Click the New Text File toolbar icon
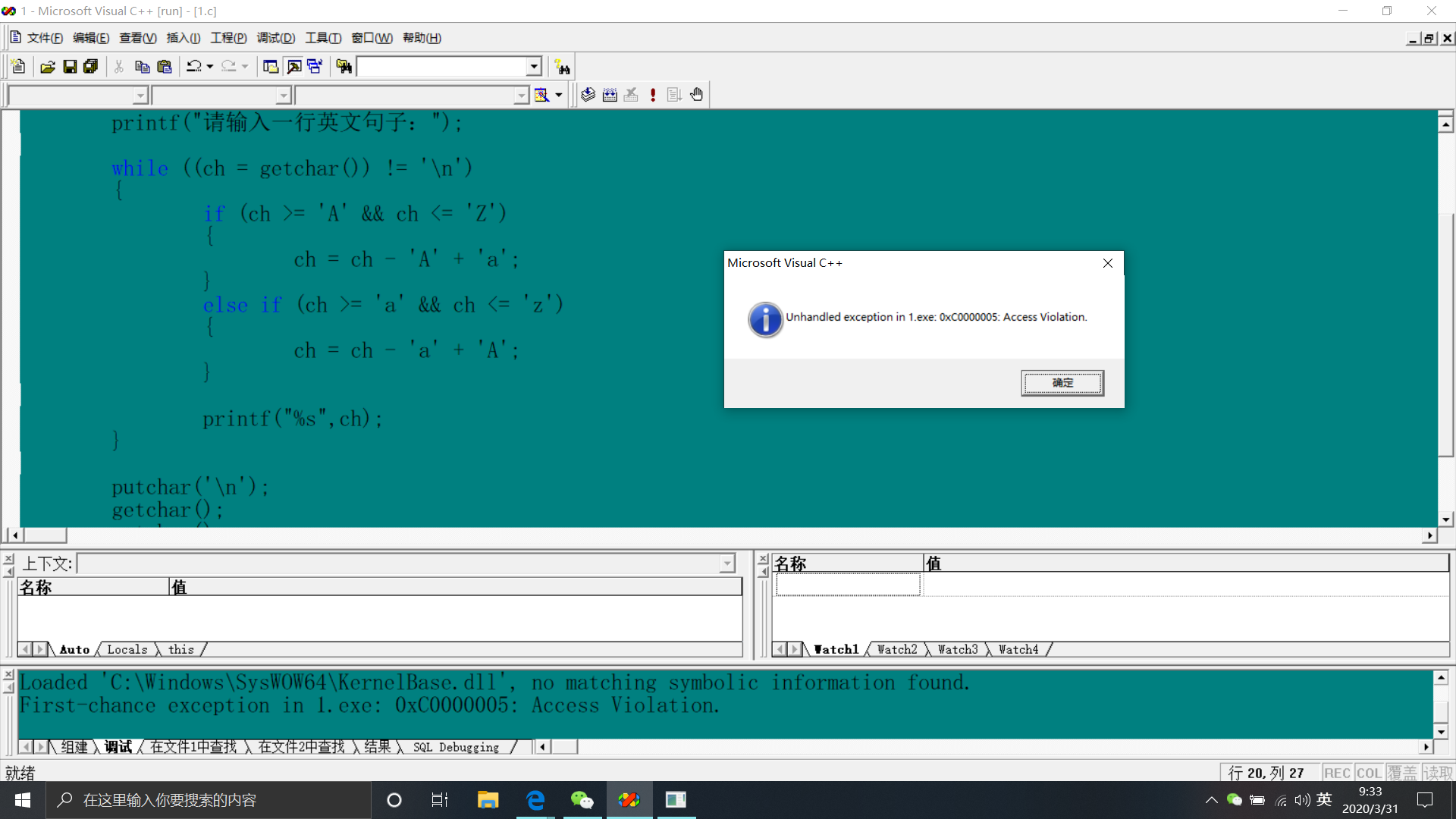This screenshot has height=819, width=1456. 18,67
